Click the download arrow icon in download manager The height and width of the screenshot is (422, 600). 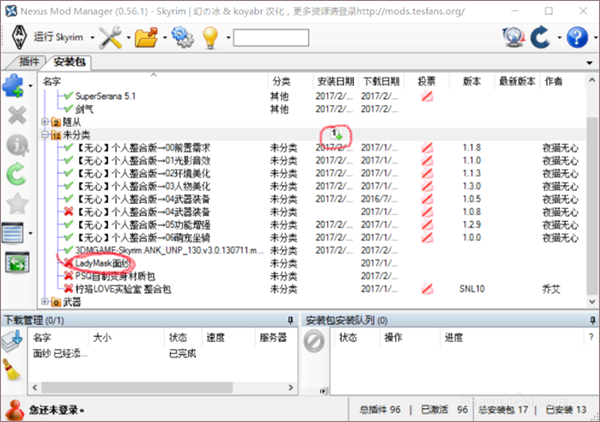tap(12, 341)
